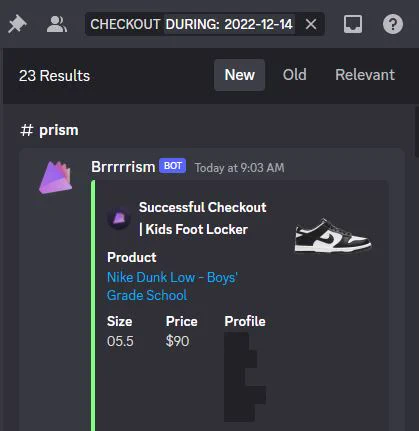
Task: Clear the search with the X icon
Action: click(311, 24)
